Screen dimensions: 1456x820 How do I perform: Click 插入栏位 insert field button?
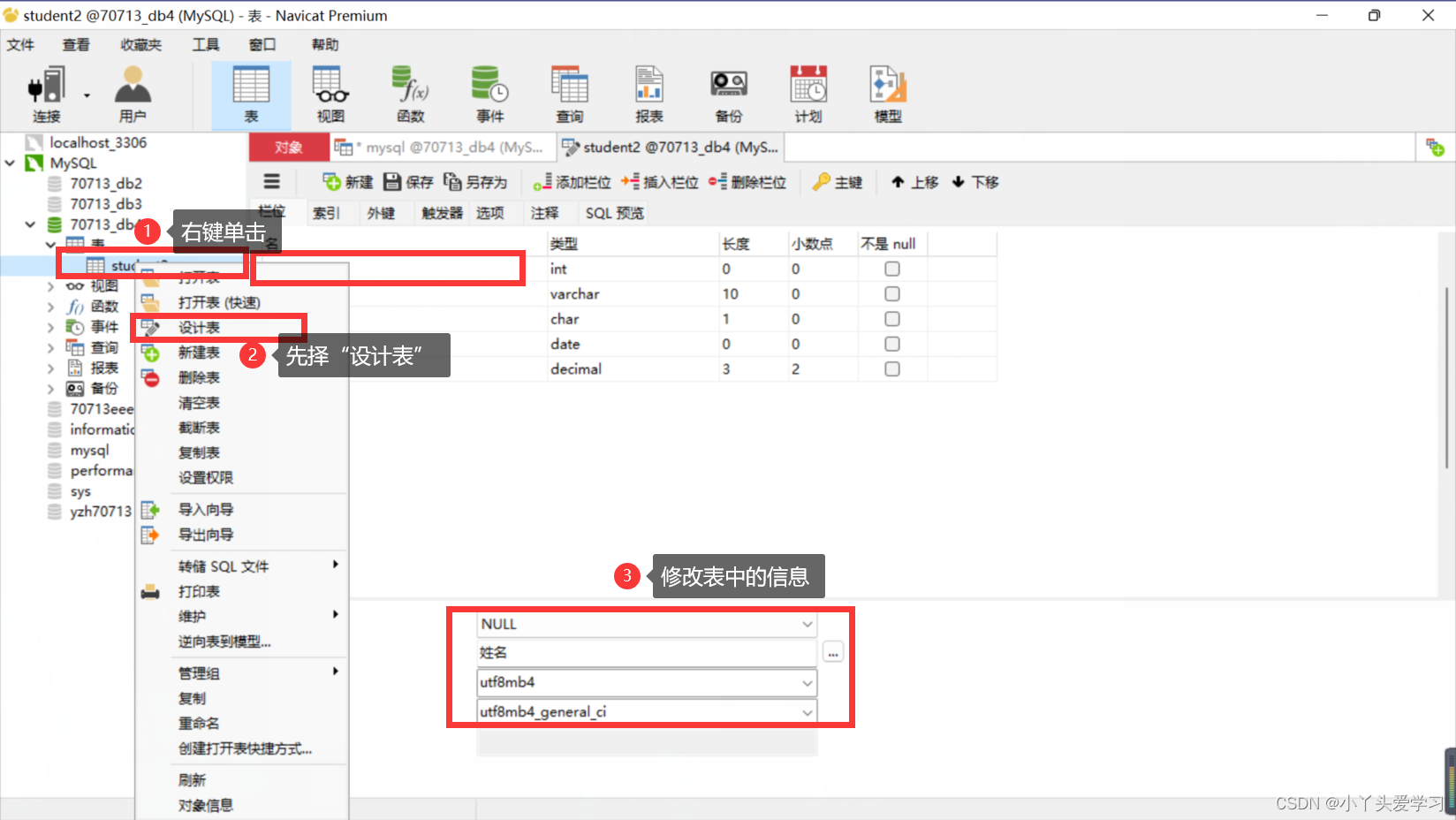click(x=659, y=182)
